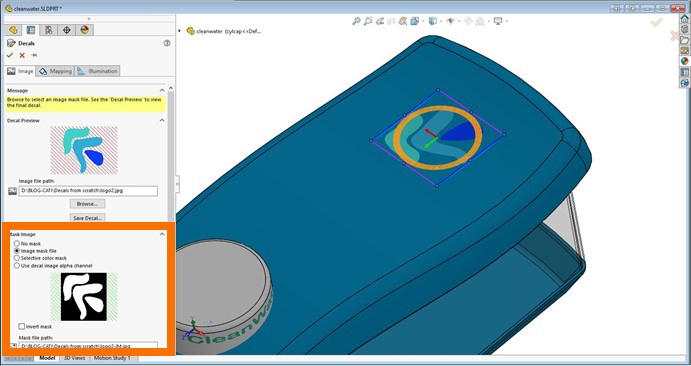Open SolidWorks Resources home icon in task pane
The width and height of the screenshot is (691, 366).
coord(684,18)
